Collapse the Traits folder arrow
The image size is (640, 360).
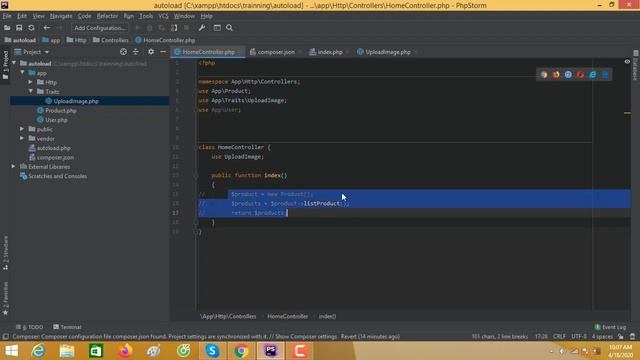31,91
